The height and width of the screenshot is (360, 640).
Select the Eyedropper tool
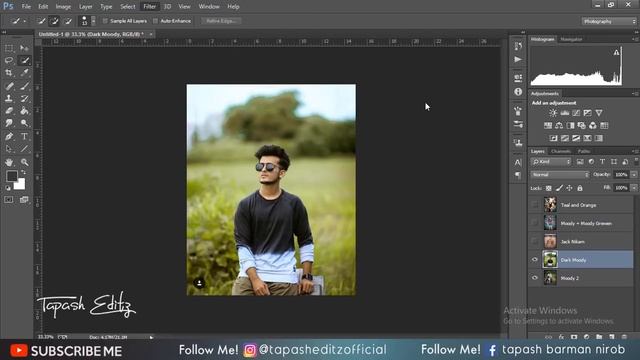coord(24,73)
